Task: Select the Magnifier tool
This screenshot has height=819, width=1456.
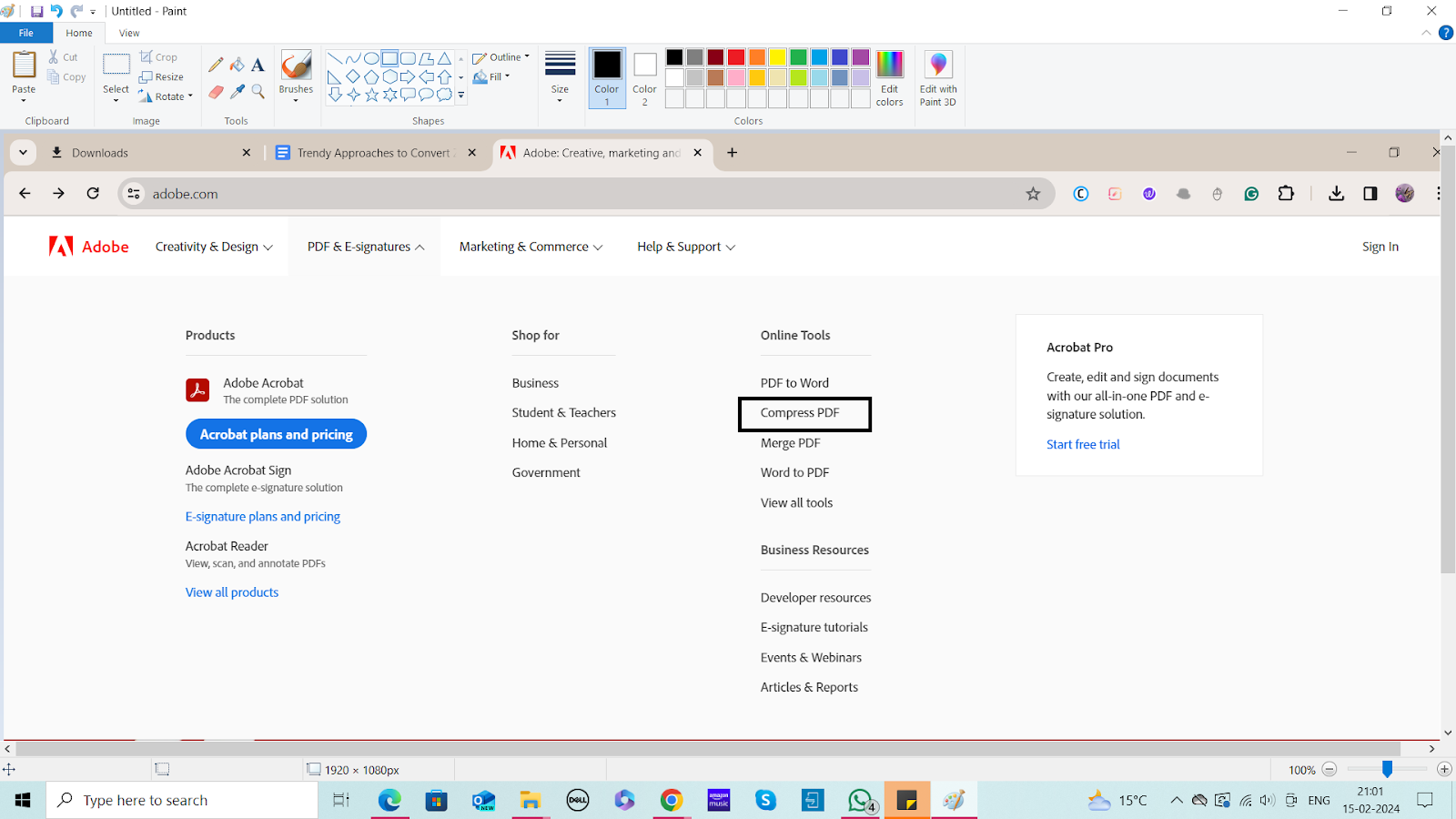Action: [258, 92]
